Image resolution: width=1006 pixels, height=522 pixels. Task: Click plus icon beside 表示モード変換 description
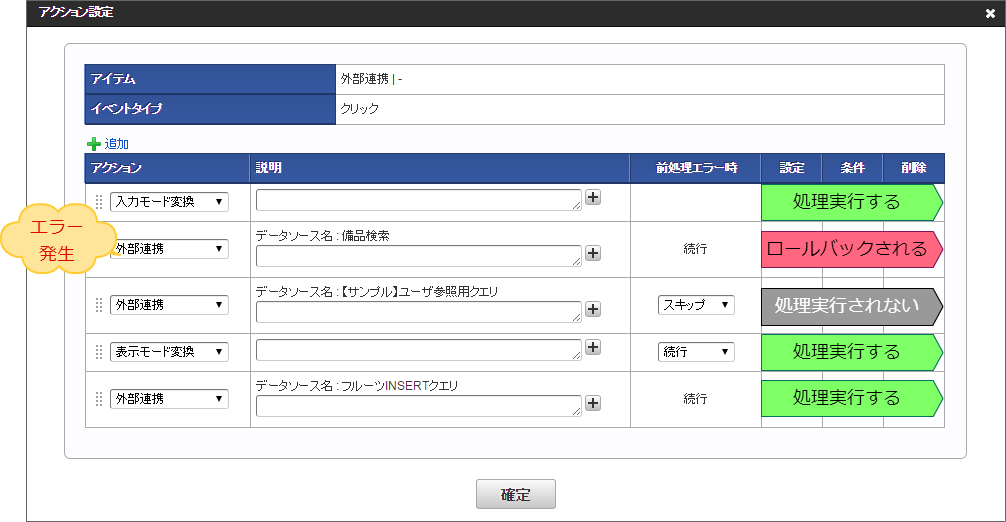(x=593, y=347)
